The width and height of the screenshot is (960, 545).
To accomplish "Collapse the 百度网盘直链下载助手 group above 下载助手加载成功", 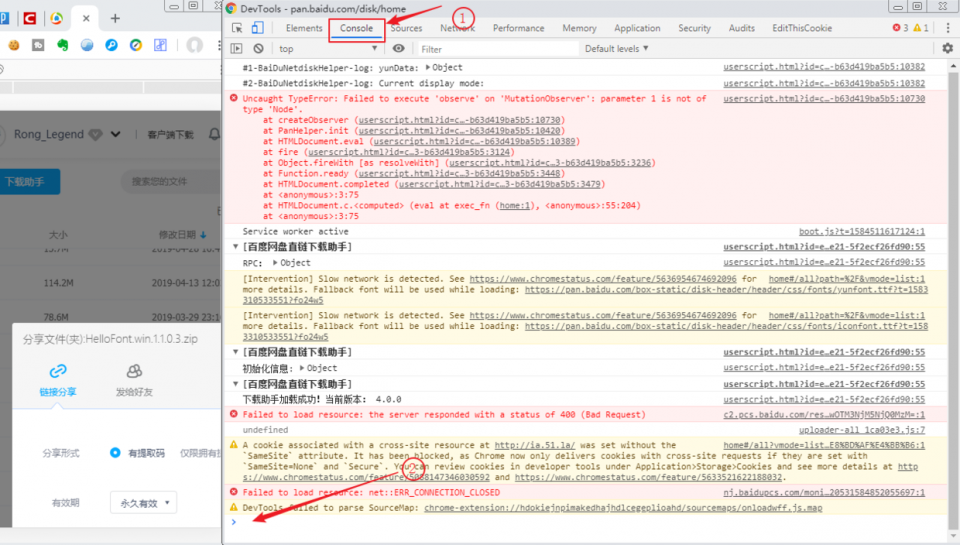I will point(235,384).
